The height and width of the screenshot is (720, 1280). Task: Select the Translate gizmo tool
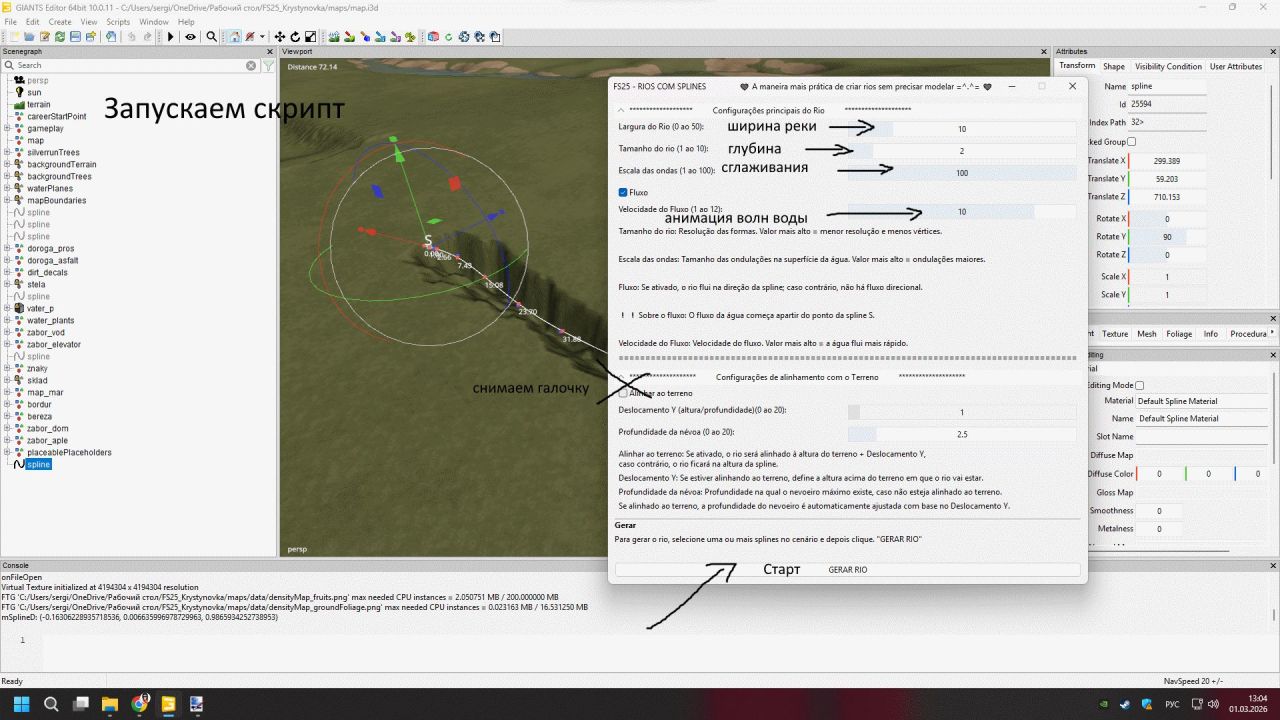point(282,36)
